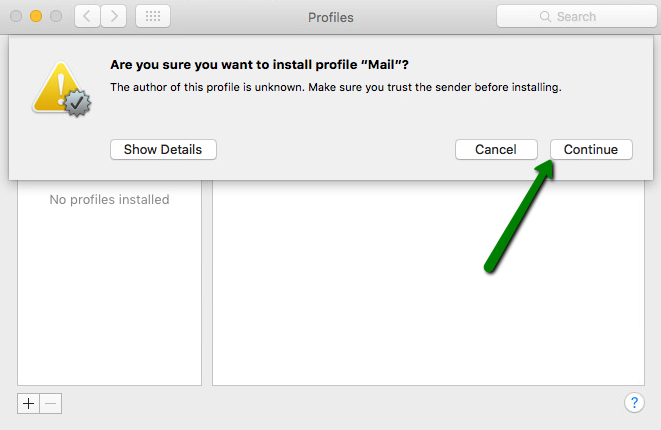This screenshot has height=430, width=661.
Task: Add a profile with the plus button
Action: [x=28, y=403]
